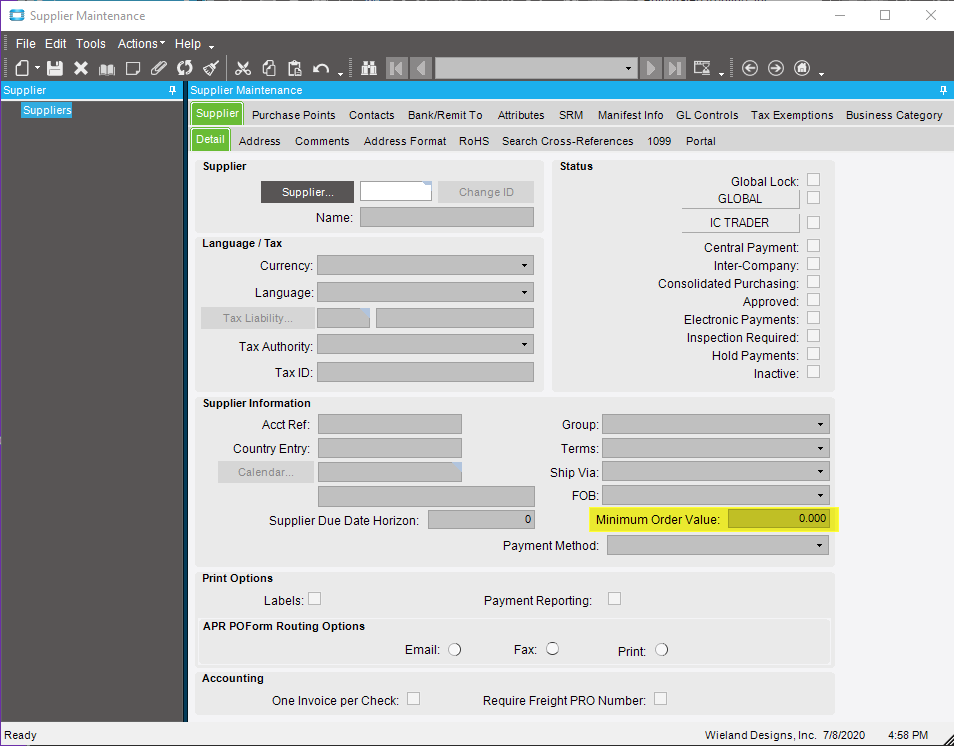Toggle the Labels print checkbox
Screen dimensions: 954x746
pyautogui.click(x=315, y=599)
